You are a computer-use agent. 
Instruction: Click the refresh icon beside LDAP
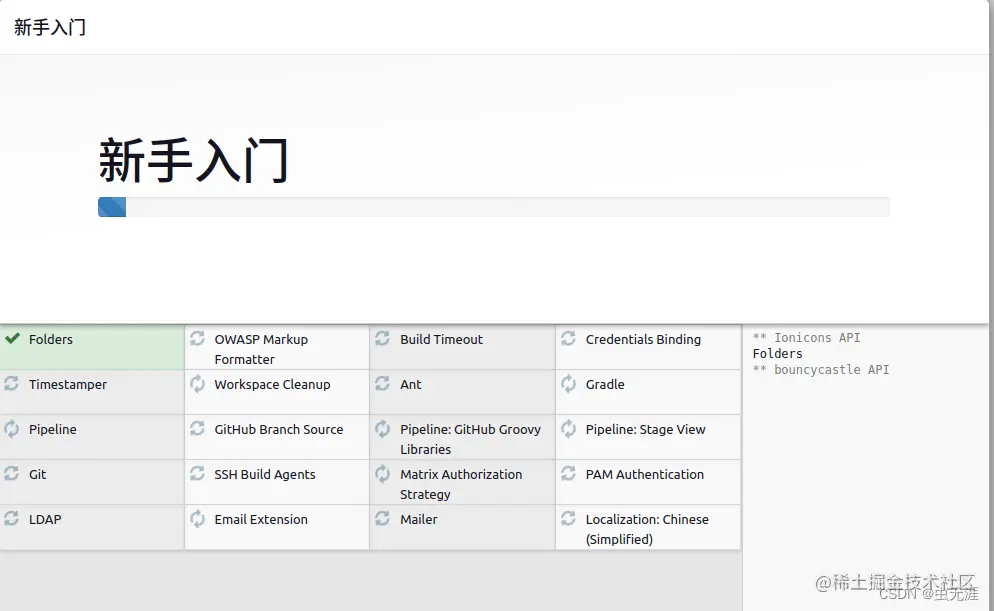11,518
